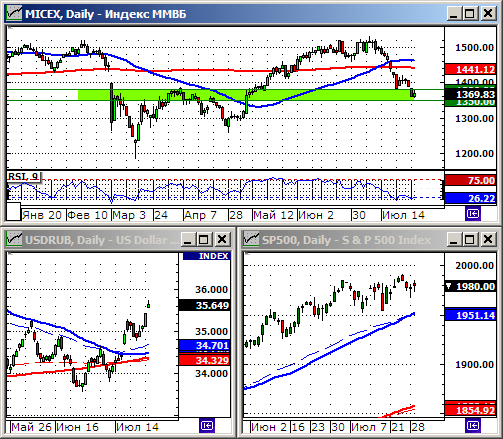Click the red 1854.92 label in SP500
503x439 pixels.
point(470,410)
